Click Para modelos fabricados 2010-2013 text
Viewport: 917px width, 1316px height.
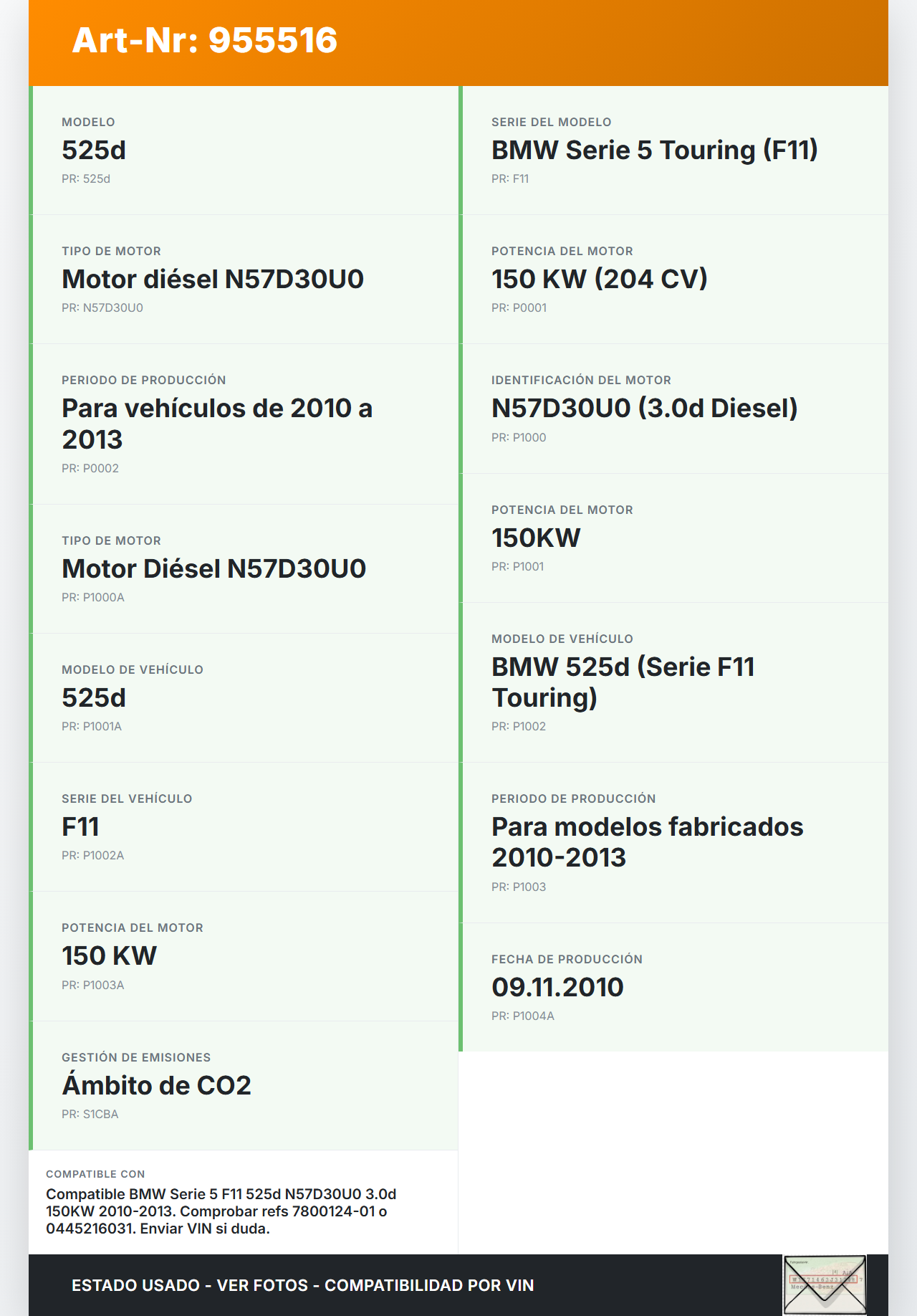tap(647, 842)
